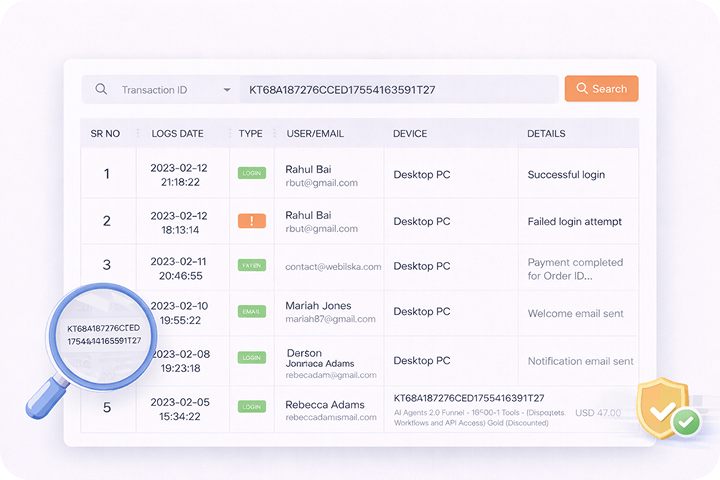Open the Failed login attempt details
This screenshot has height=480, width=720.
tap(575, 221)
